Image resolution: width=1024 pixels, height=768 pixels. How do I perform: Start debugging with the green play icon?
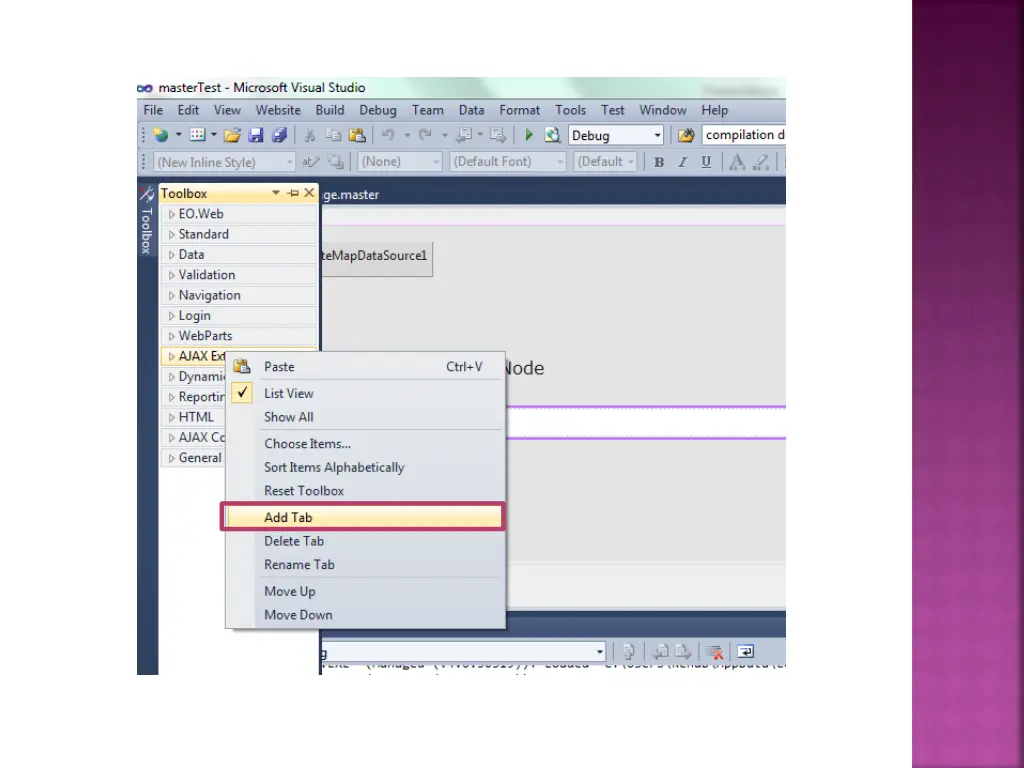(529, 135)
